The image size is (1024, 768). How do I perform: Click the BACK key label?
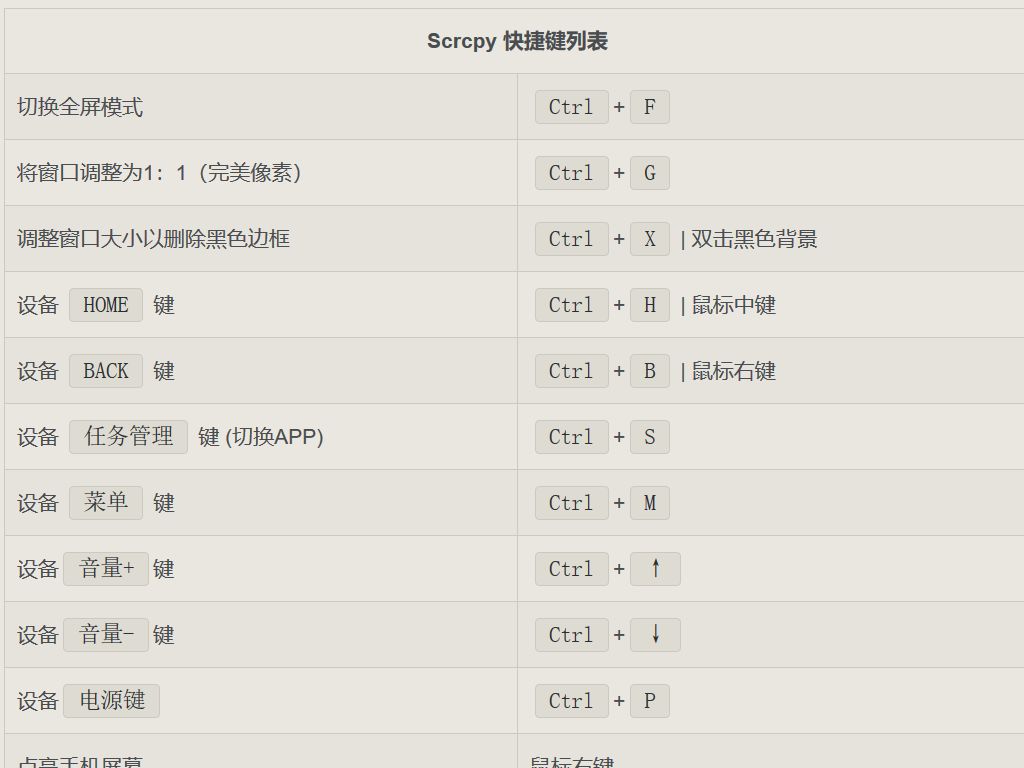[x=106, y=371]
